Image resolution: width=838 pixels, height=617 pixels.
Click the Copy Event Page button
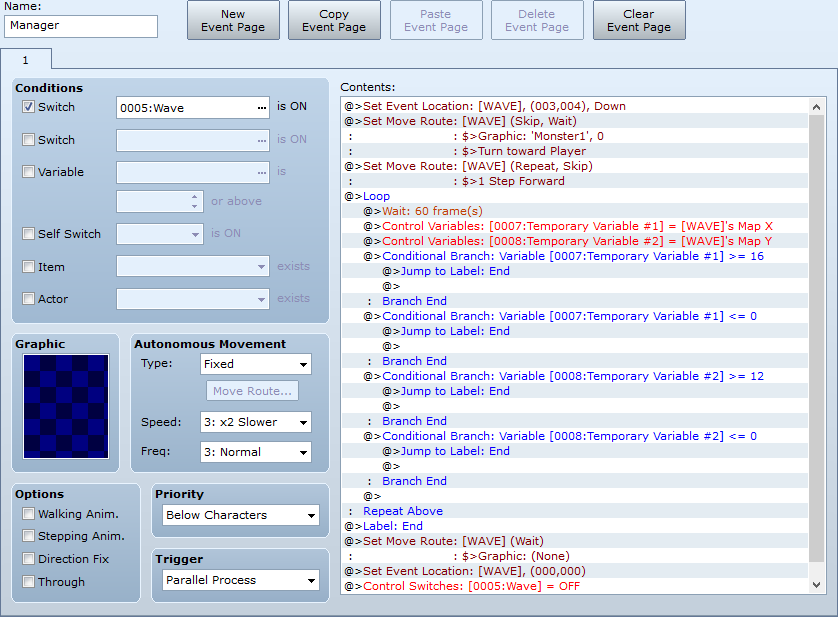[334, 21]
